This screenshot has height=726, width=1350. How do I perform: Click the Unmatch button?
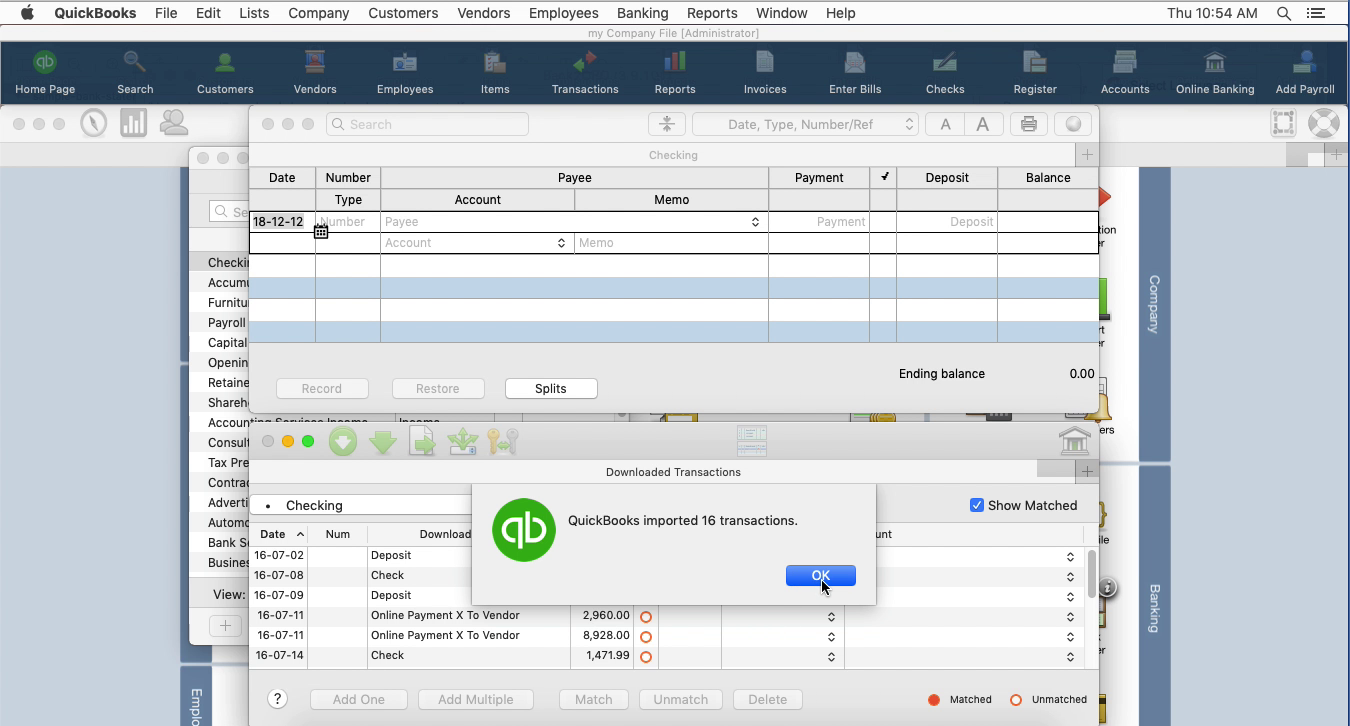[x=681, y=699]
